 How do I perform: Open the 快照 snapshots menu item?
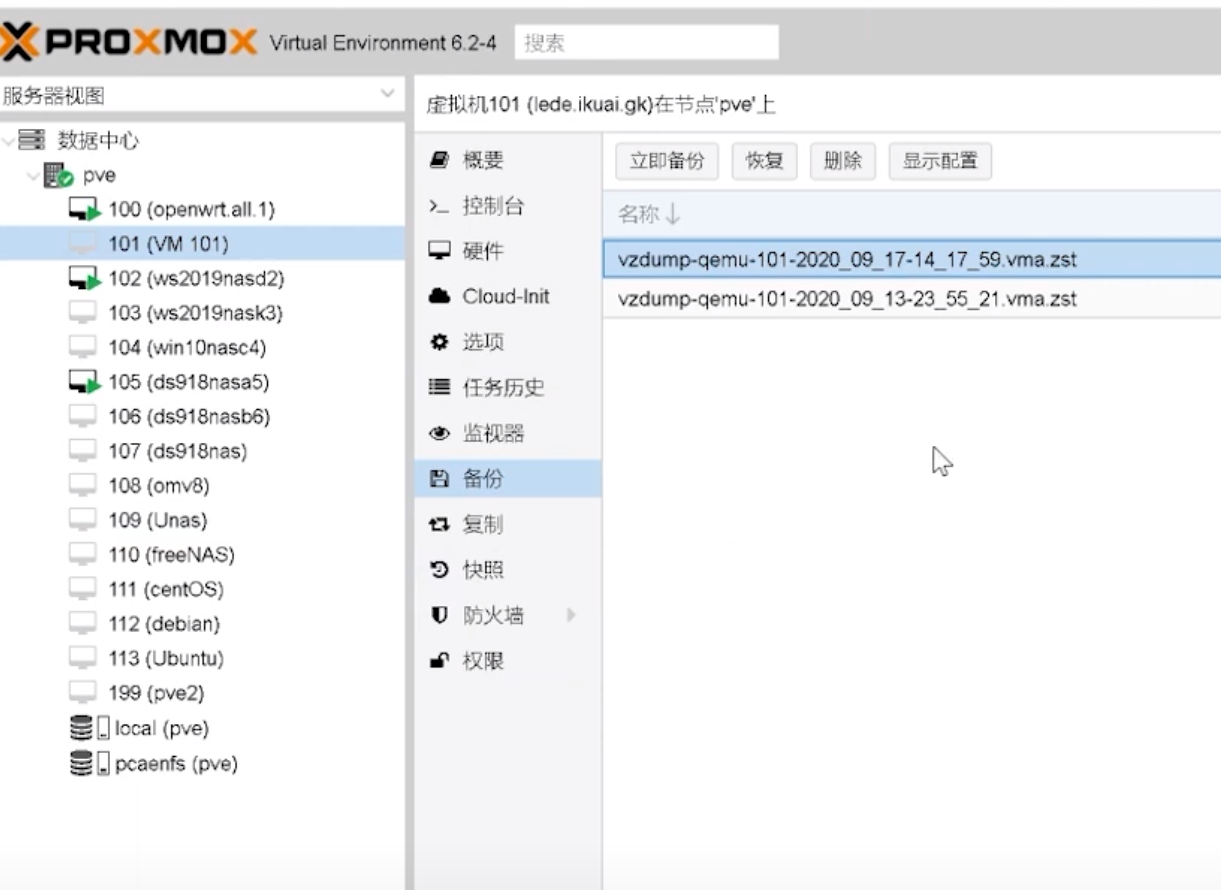point(482,570)
